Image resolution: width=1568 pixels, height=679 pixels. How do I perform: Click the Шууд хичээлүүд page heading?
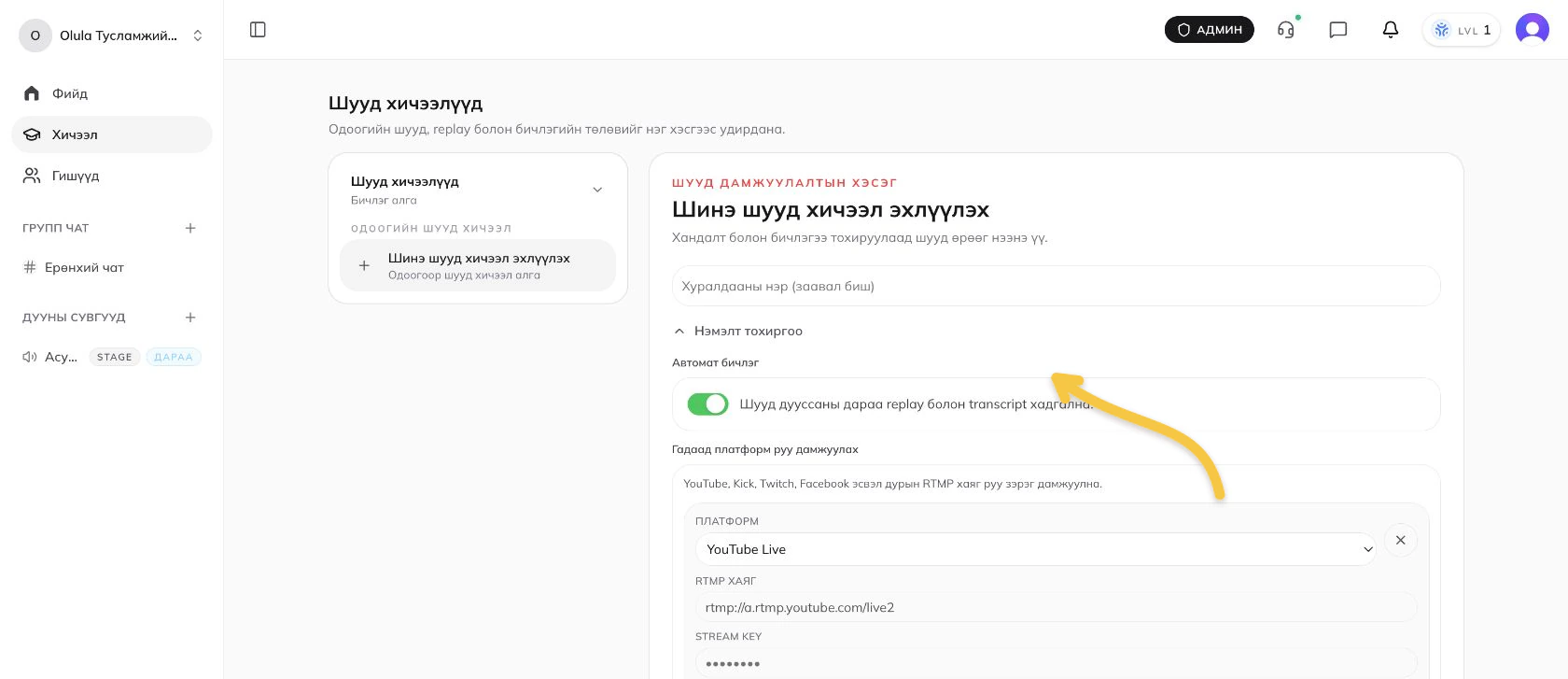point(406,104)
